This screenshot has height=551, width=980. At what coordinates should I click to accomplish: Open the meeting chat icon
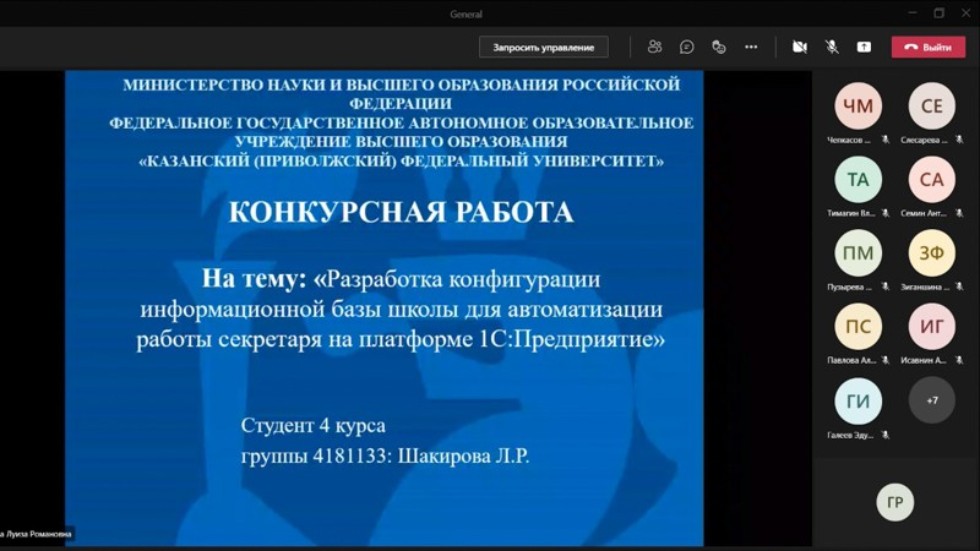click(687, 47)
